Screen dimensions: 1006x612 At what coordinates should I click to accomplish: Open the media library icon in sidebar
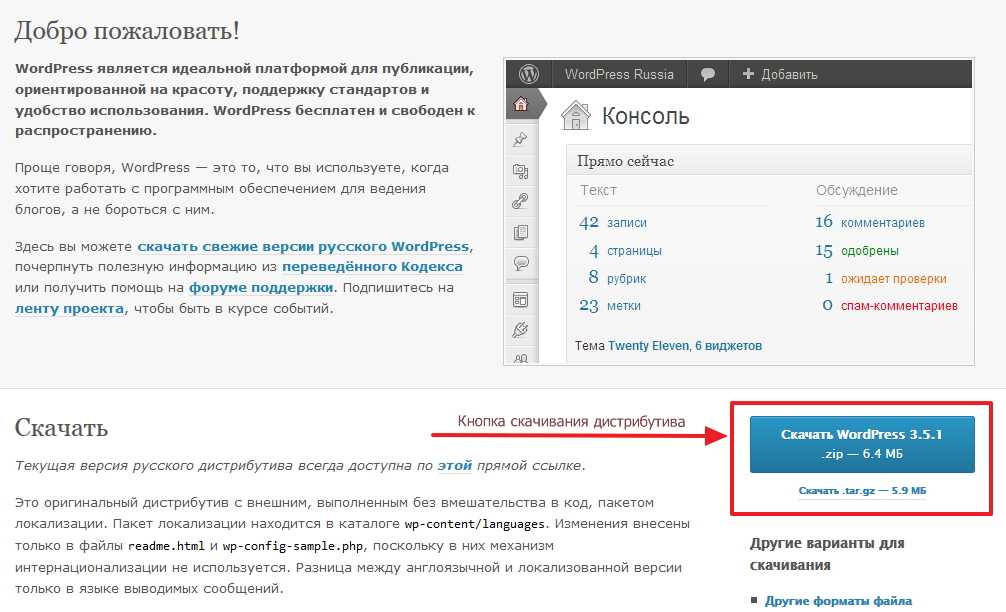click(520, 171)
